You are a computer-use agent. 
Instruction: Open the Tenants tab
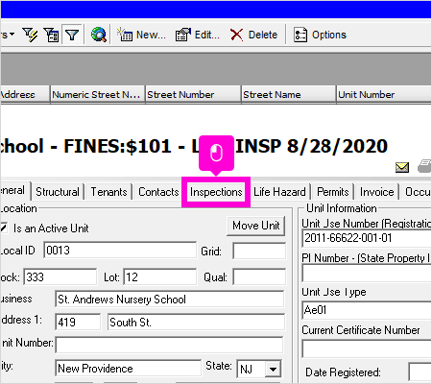[x=109, y=192]
